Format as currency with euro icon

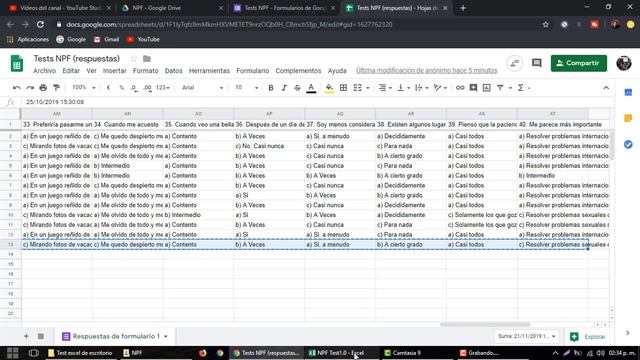[108, 88]
